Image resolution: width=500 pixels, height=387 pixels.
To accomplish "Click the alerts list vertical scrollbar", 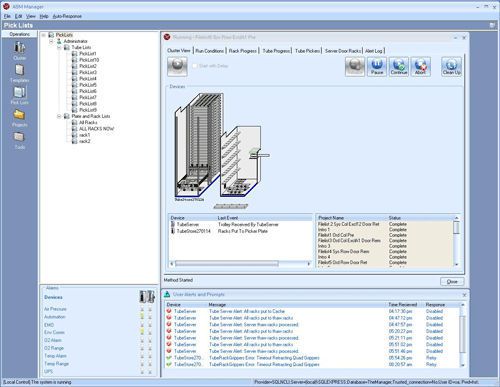I will (462, 333).
